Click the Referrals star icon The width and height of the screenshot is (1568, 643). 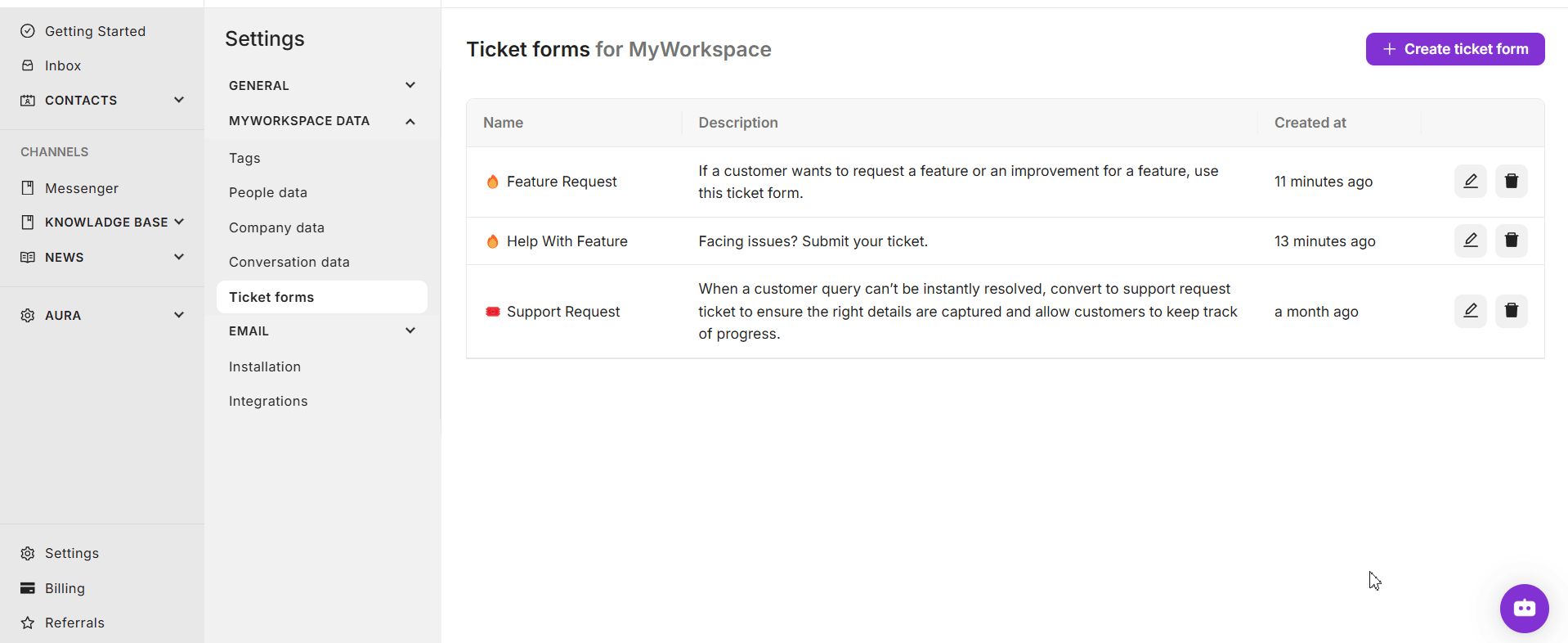point(28,623)
